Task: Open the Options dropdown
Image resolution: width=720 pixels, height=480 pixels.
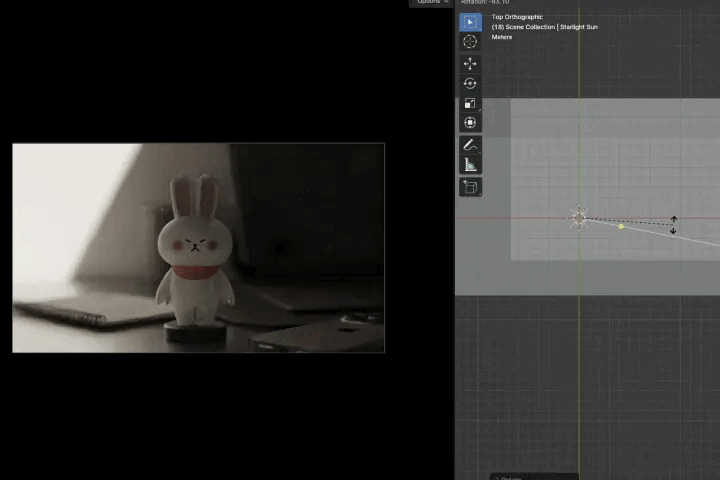Action: tap(432, 2)
